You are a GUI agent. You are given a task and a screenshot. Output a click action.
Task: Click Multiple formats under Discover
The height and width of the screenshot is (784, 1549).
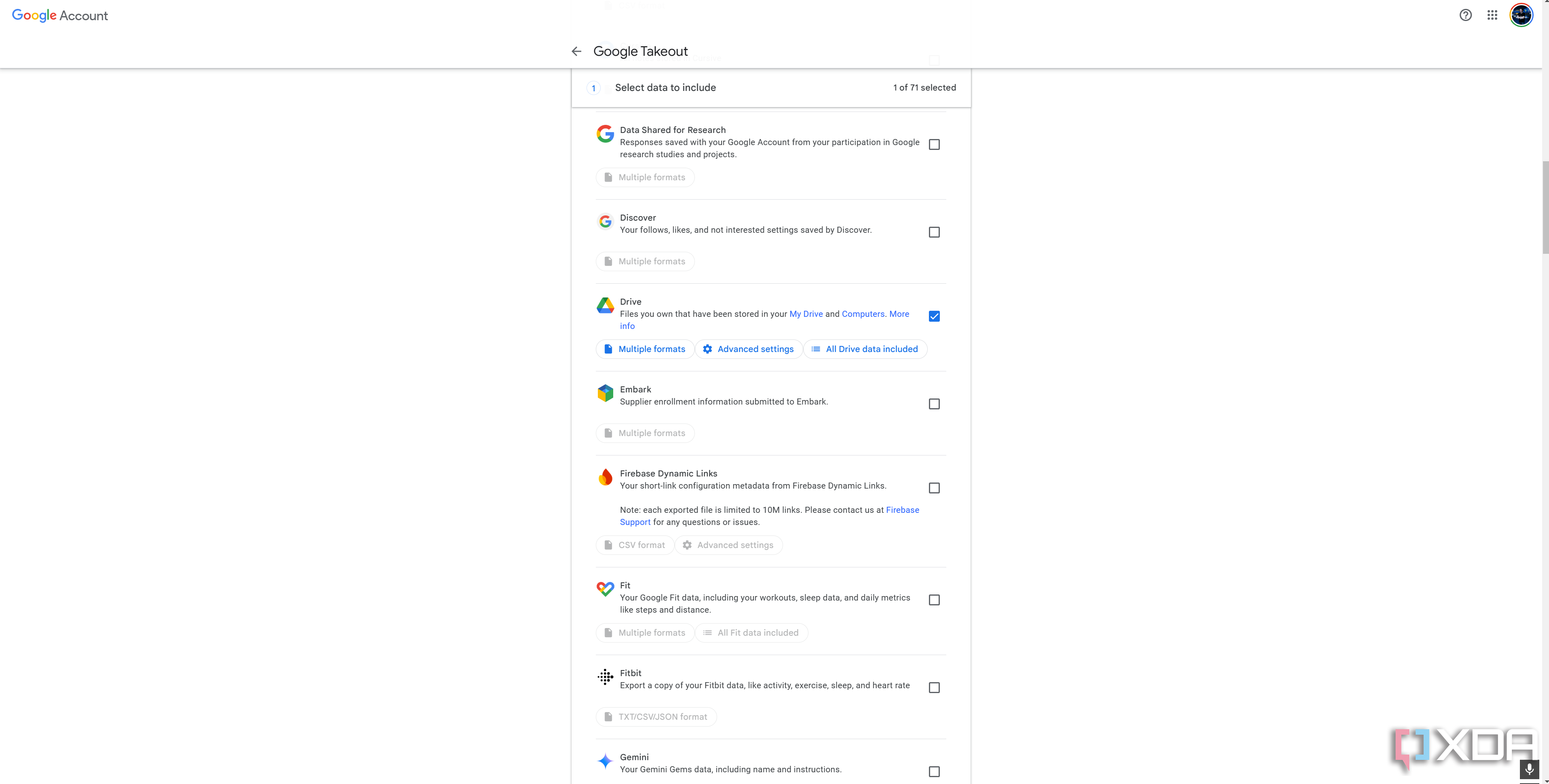645,261
